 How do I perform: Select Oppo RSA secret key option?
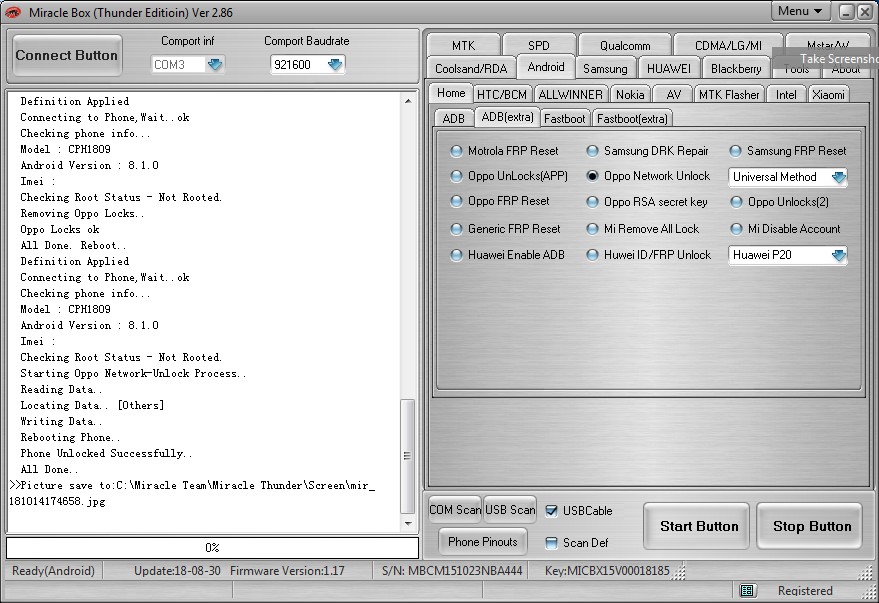[592, 202]
